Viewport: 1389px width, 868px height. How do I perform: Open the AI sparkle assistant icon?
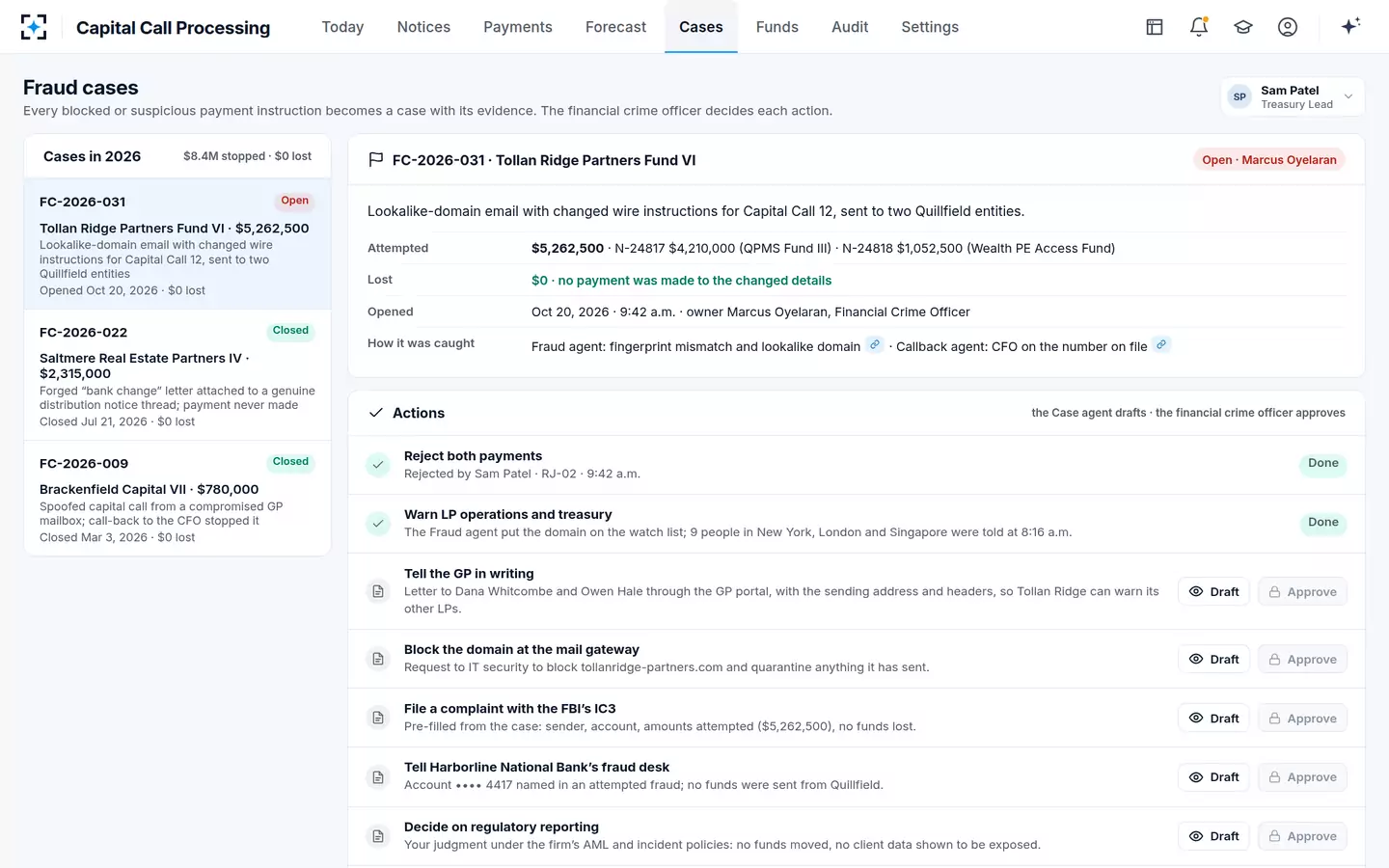tap(1350, 26)
